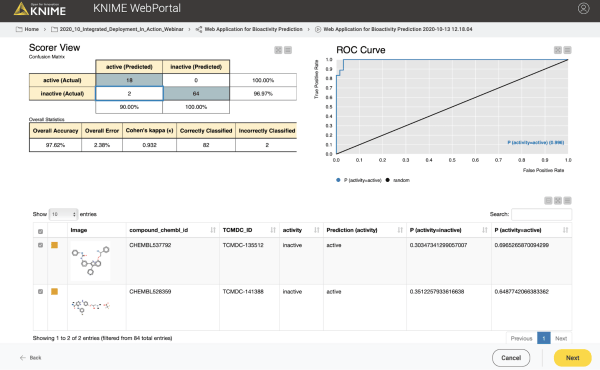The height and width of the screenshot is (370, 600).
Task: Click compound id CHEMBL528359
Action: pyautogui.click(x=150, y=292)
